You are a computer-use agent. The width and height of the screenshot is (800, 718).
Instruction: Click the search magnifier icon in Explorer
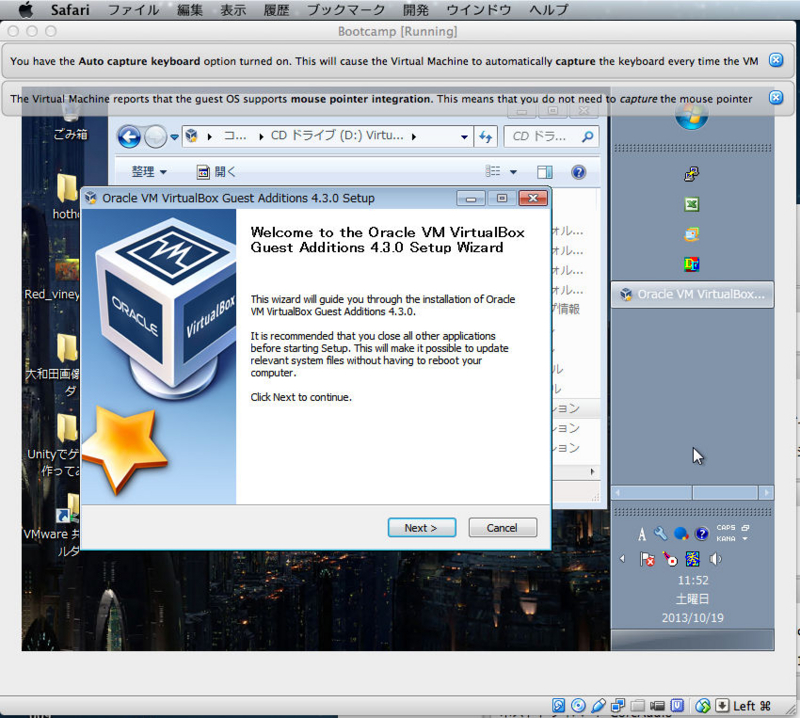coord(587,136)
